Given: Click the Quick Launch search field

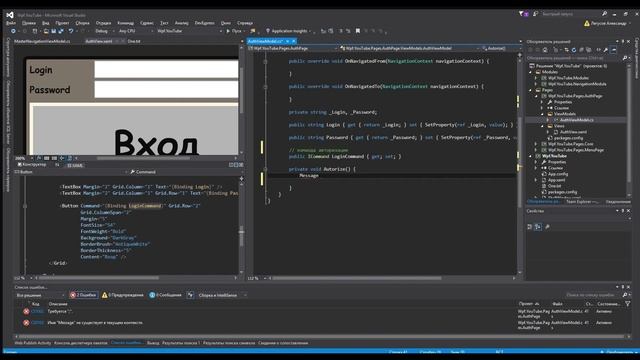Looking at the screenshot, I should (x=570, y=14).
